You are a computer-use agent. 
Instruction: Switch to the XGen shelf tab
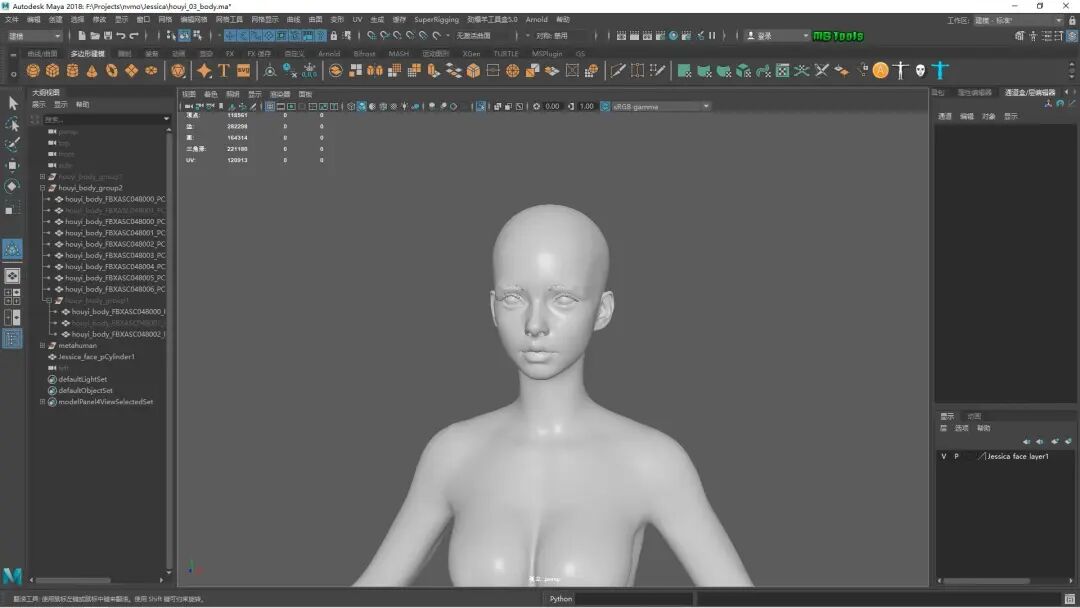[471, 54]
